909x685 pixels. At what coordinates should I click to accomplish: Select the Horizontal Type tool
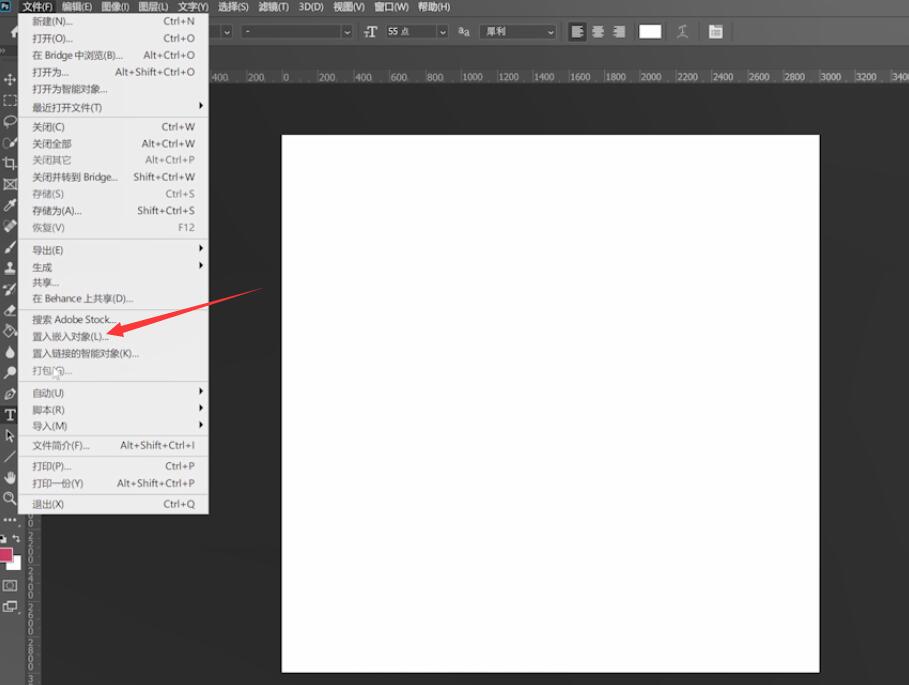(x=10, y=414)
